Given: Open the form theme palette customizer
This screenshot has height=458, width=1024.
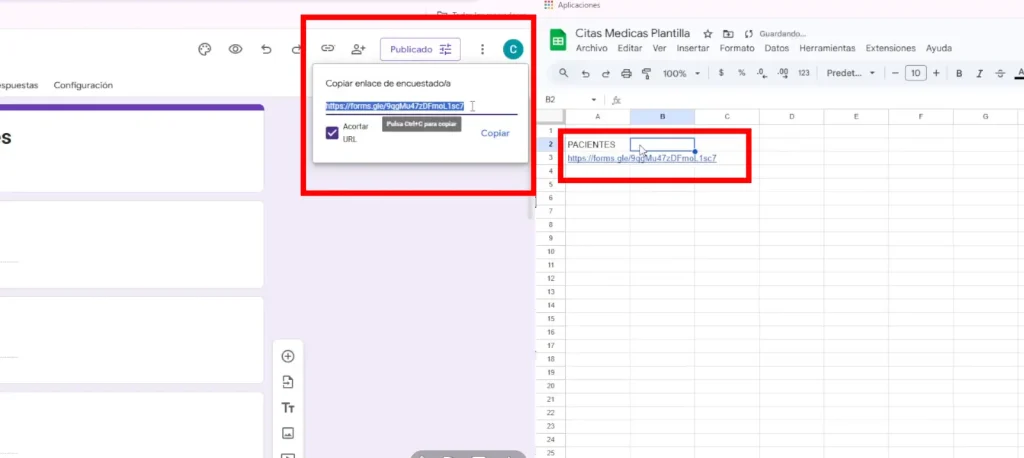Looking at the screenshot, I should tap(204, 49).
